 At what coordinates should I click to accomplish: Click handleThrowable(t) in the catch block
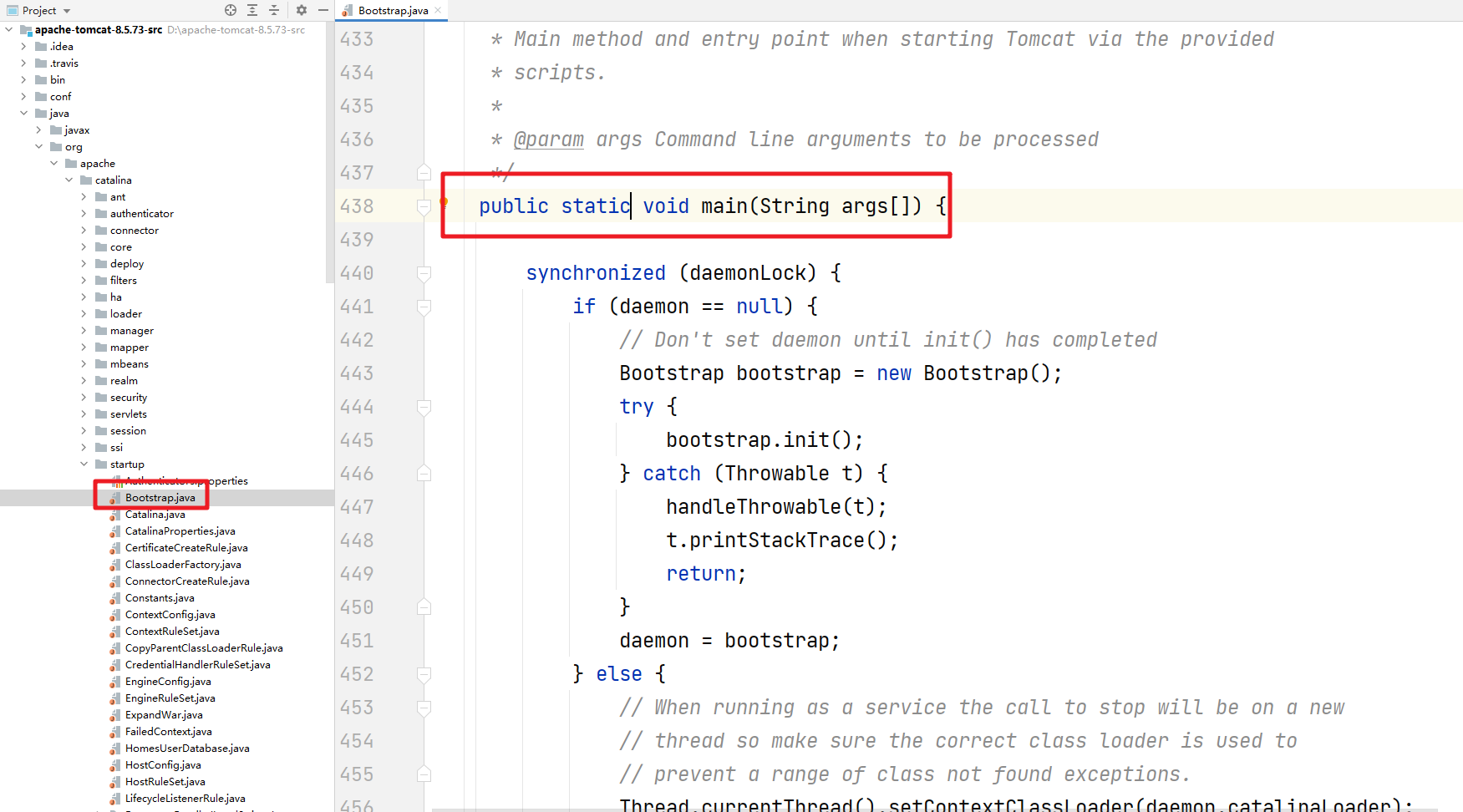(x=776, y=507)
